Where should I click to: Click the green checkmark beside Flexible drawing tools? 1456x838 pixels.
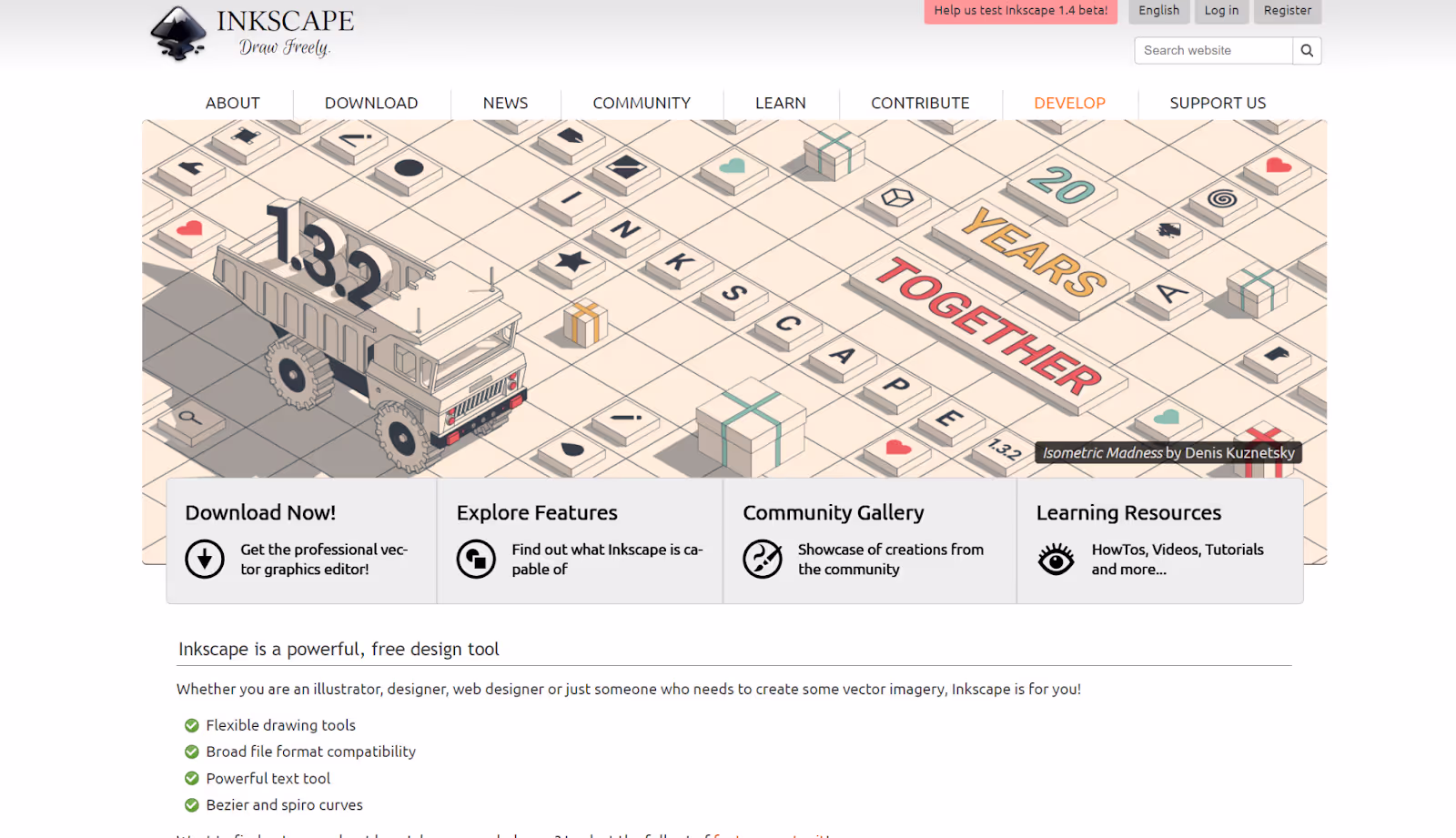tap(191, 725)
